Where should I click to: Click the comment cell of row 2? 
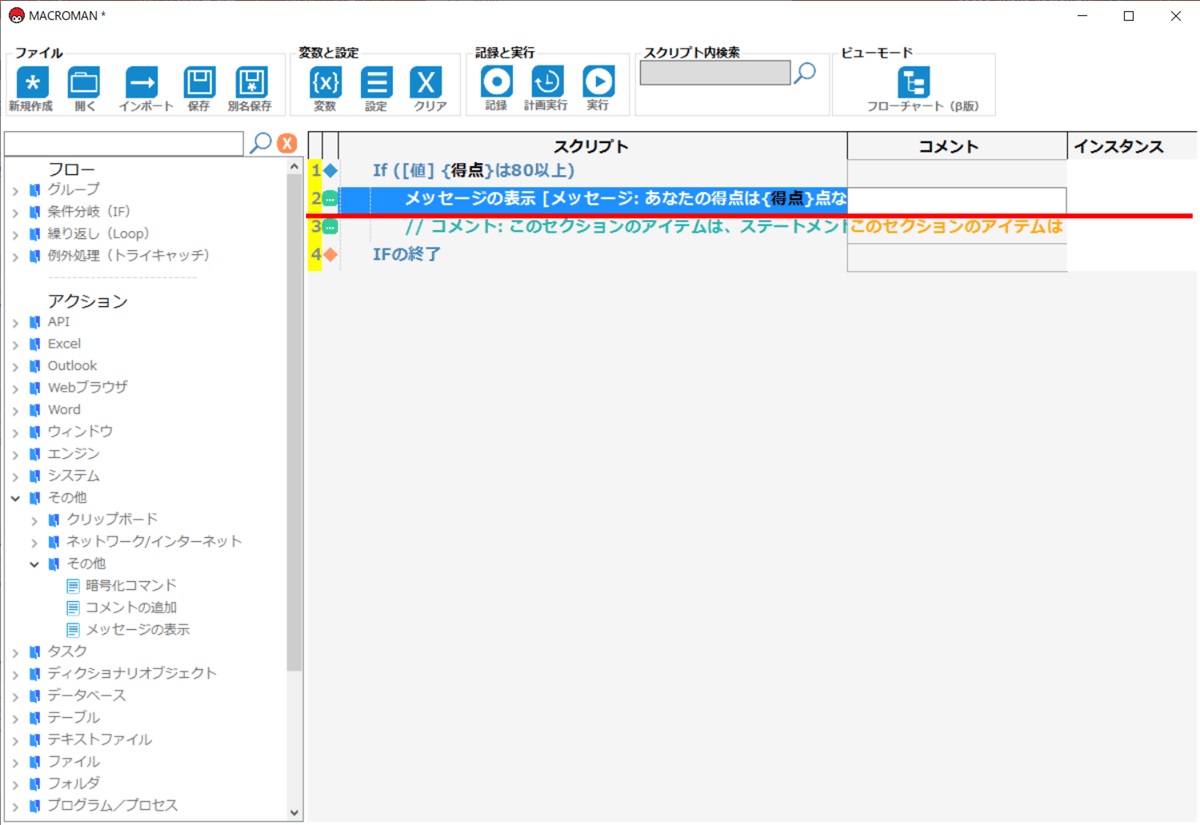coord(957,199)
